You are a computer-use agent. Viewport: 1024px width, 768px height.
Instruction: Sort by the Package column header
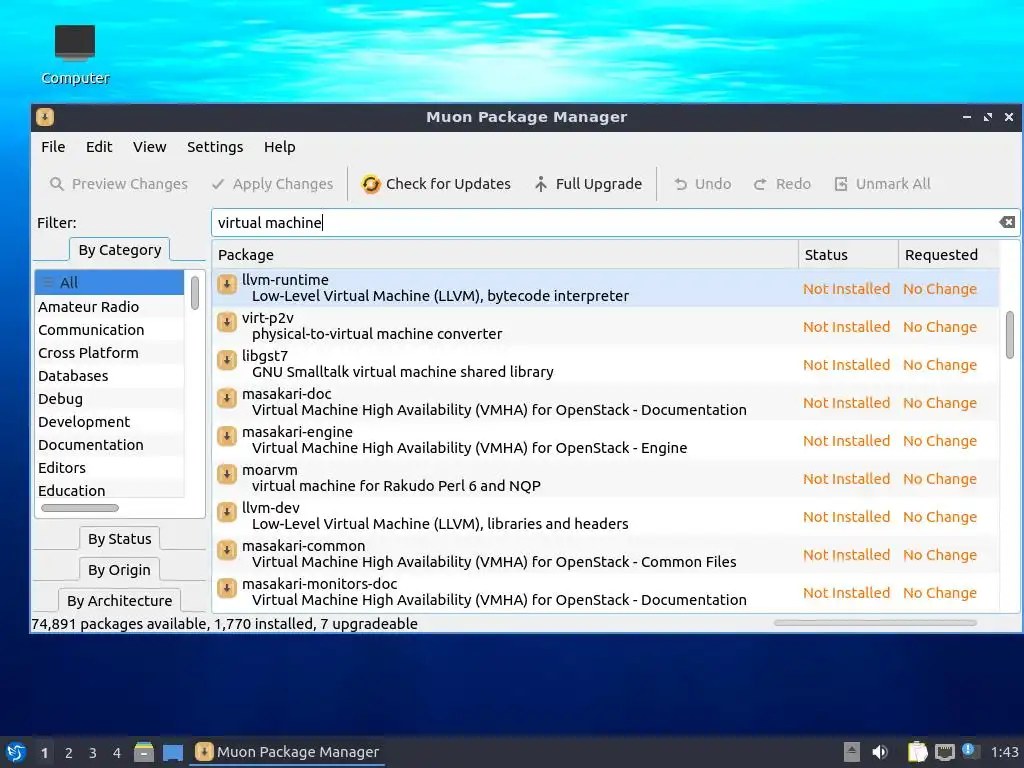pyautogui.click(x=505, y=255)
